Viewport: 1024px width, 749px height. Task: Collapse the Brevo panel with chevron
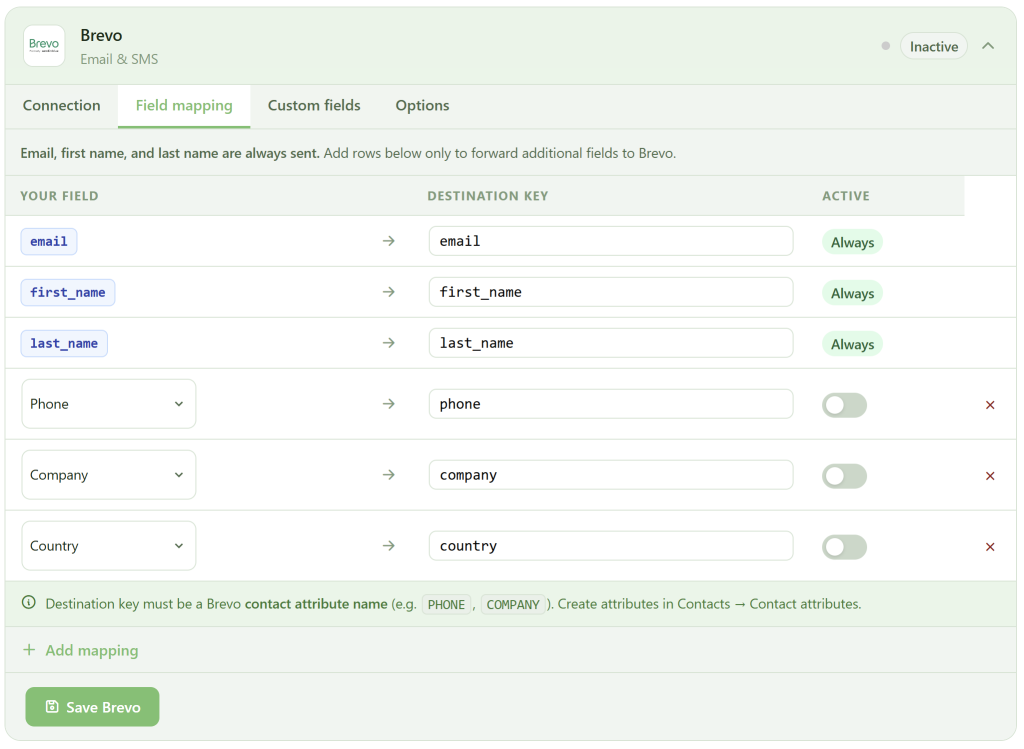coord(988,46)
